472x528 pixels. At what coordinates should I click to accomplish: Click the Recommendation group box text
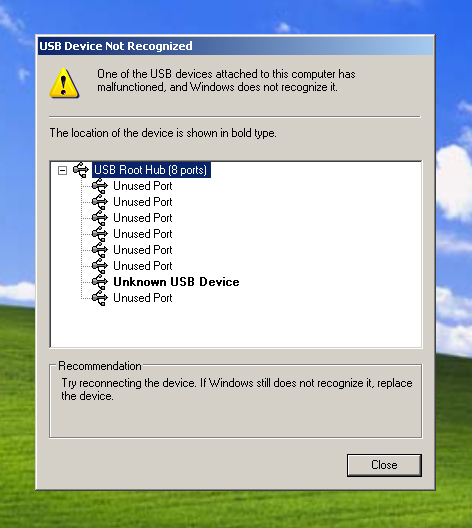point(237,389)
